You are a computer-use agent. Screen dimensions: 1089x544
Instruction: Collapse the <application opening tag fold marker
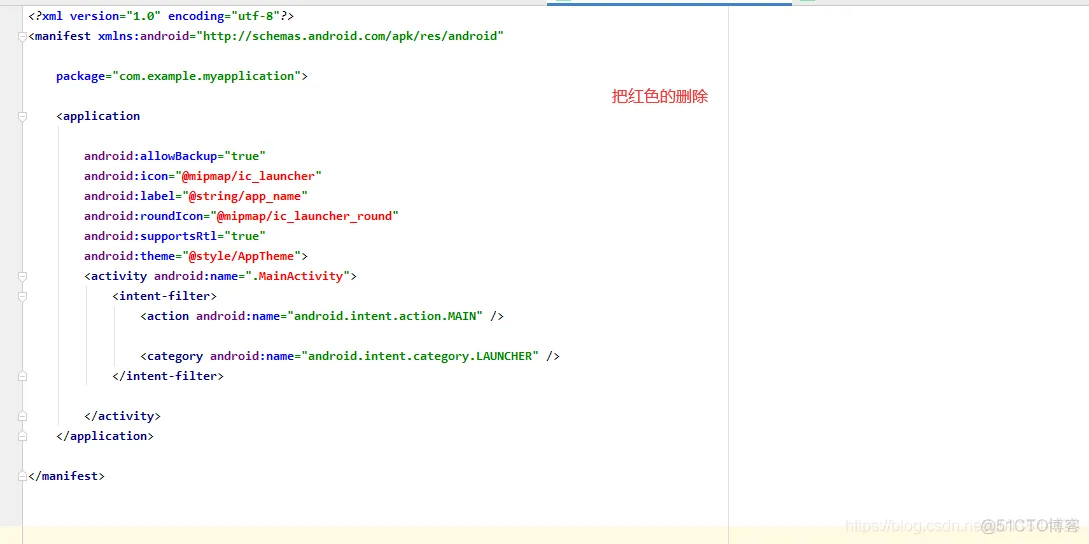22,116
